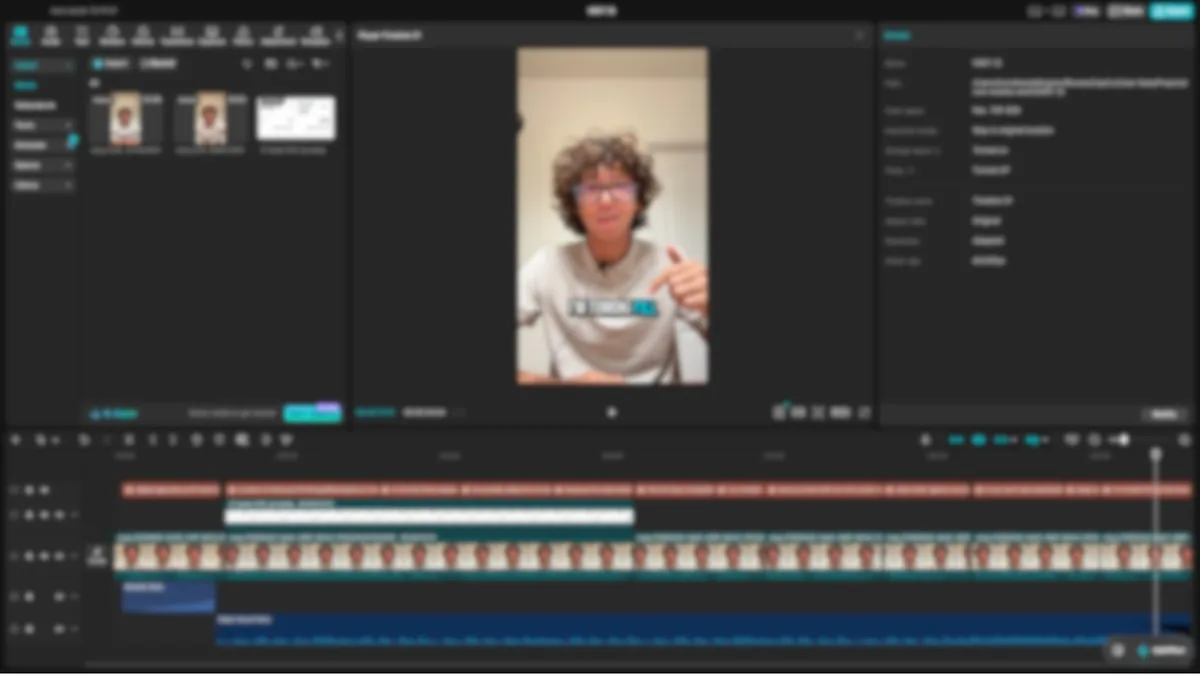Open the Text tab in top toolbar
This screenshot has height=675, width=1200.
click(x=82, y=35)
